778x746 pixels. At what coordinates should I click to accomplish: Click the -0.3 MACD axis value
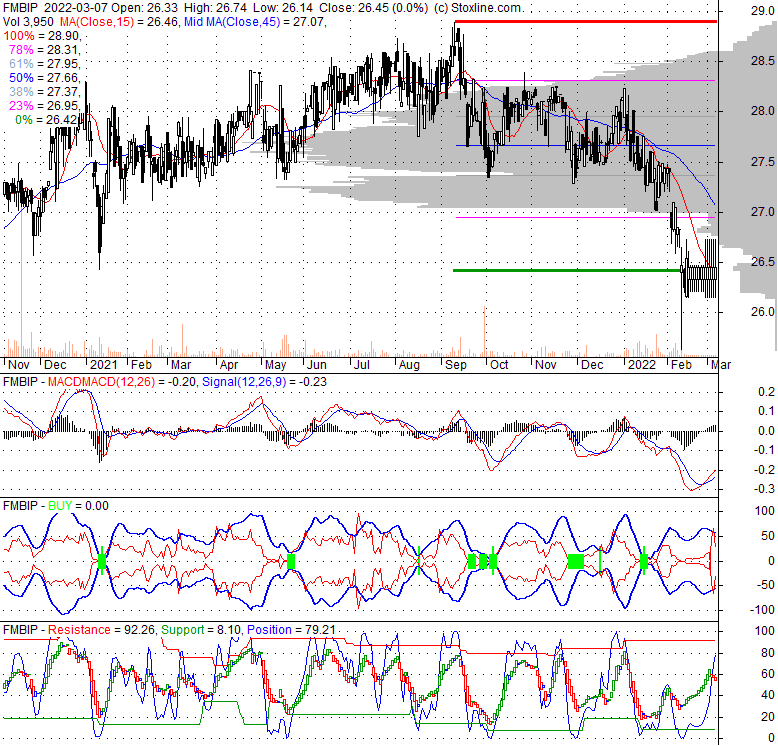click(x=766, y=489)
